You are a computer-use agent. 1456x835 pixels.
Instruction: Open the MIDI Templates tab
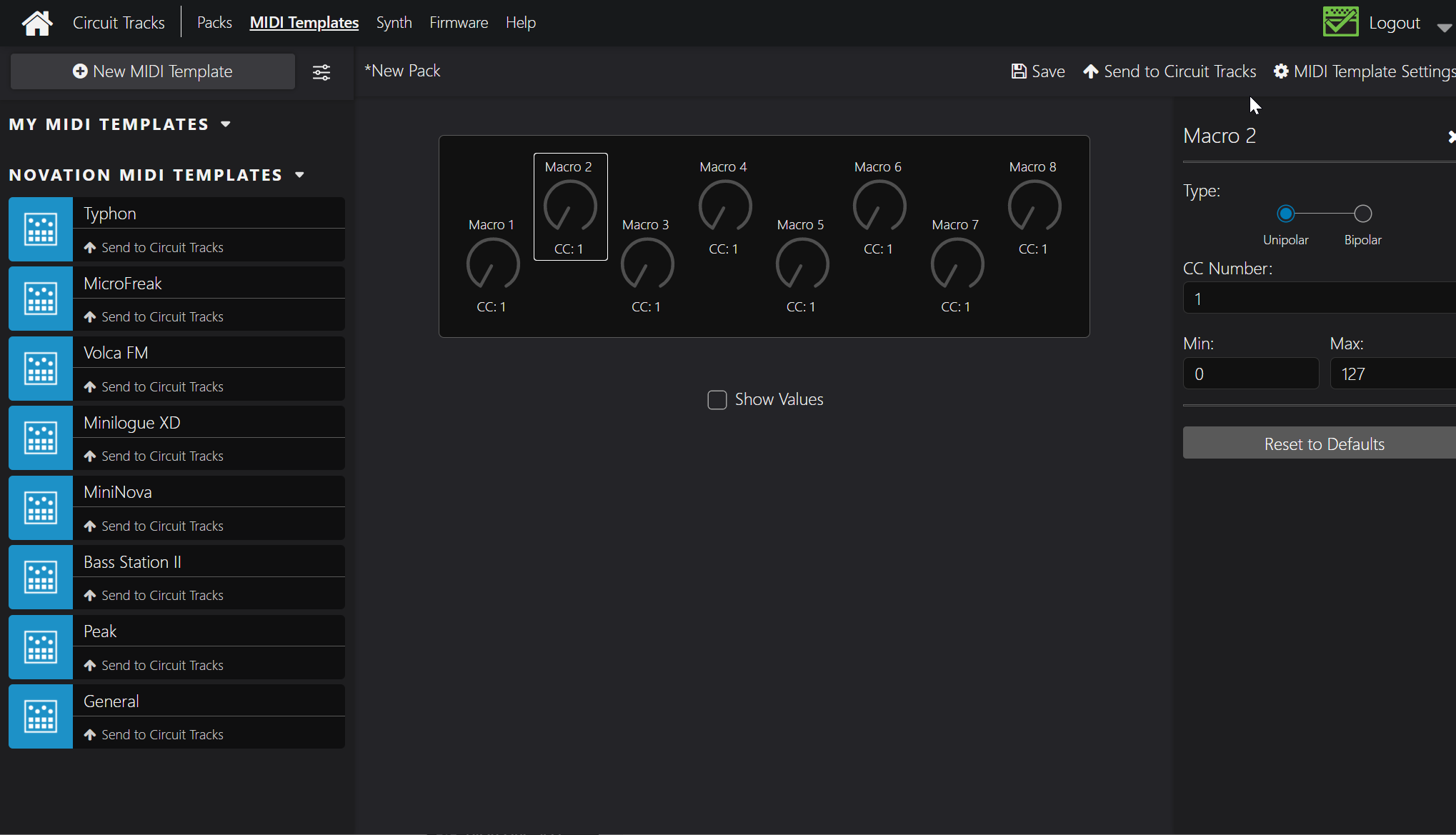(304, 23)
